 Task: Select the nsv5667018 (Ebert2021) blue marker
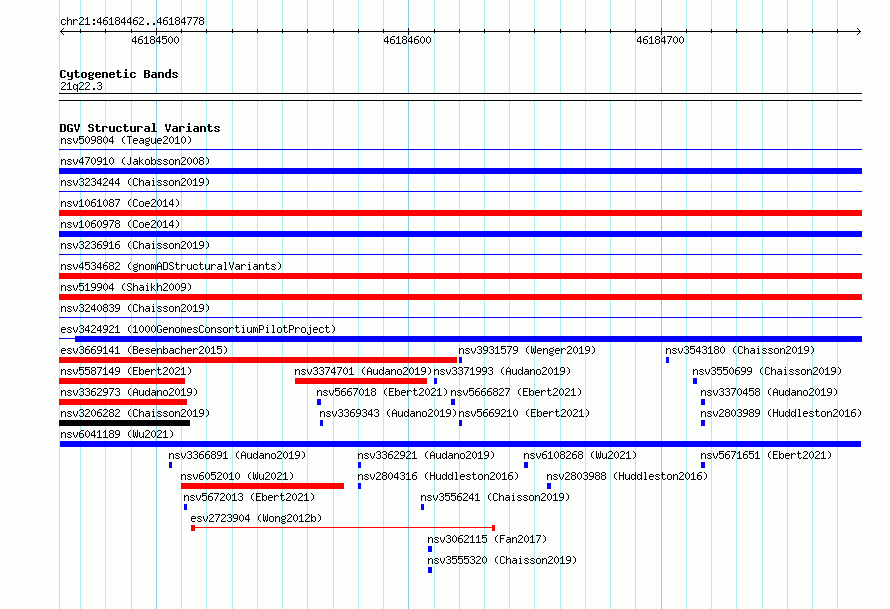tap(319, 402)
